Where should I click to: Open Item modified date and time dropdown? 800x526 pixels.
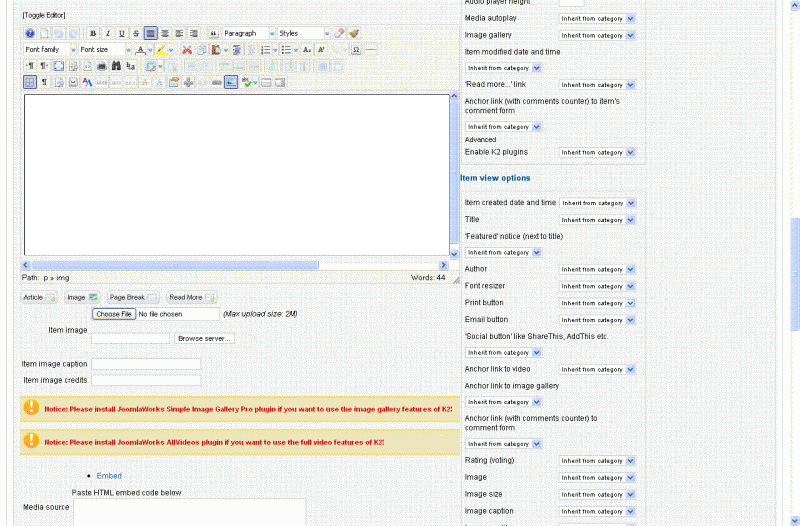point(503,68)
